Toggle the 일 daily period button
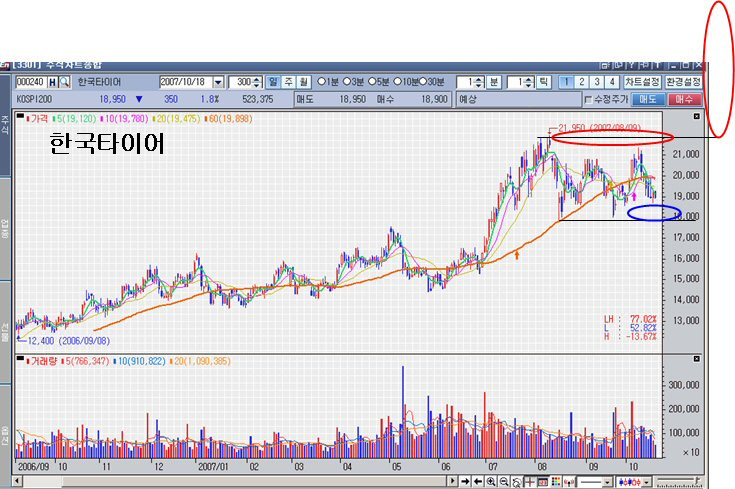Viewport: 735px width, 489px height. coord(273,82)
